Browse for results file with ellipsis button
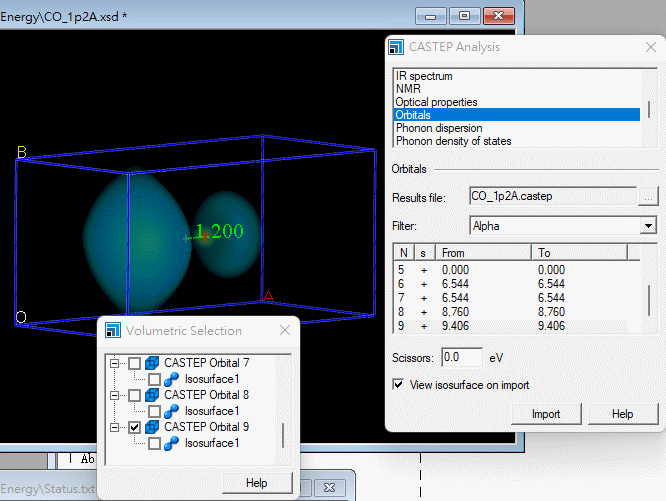The width and height of the screenshot is (666, 501). (x=649, y=196)
